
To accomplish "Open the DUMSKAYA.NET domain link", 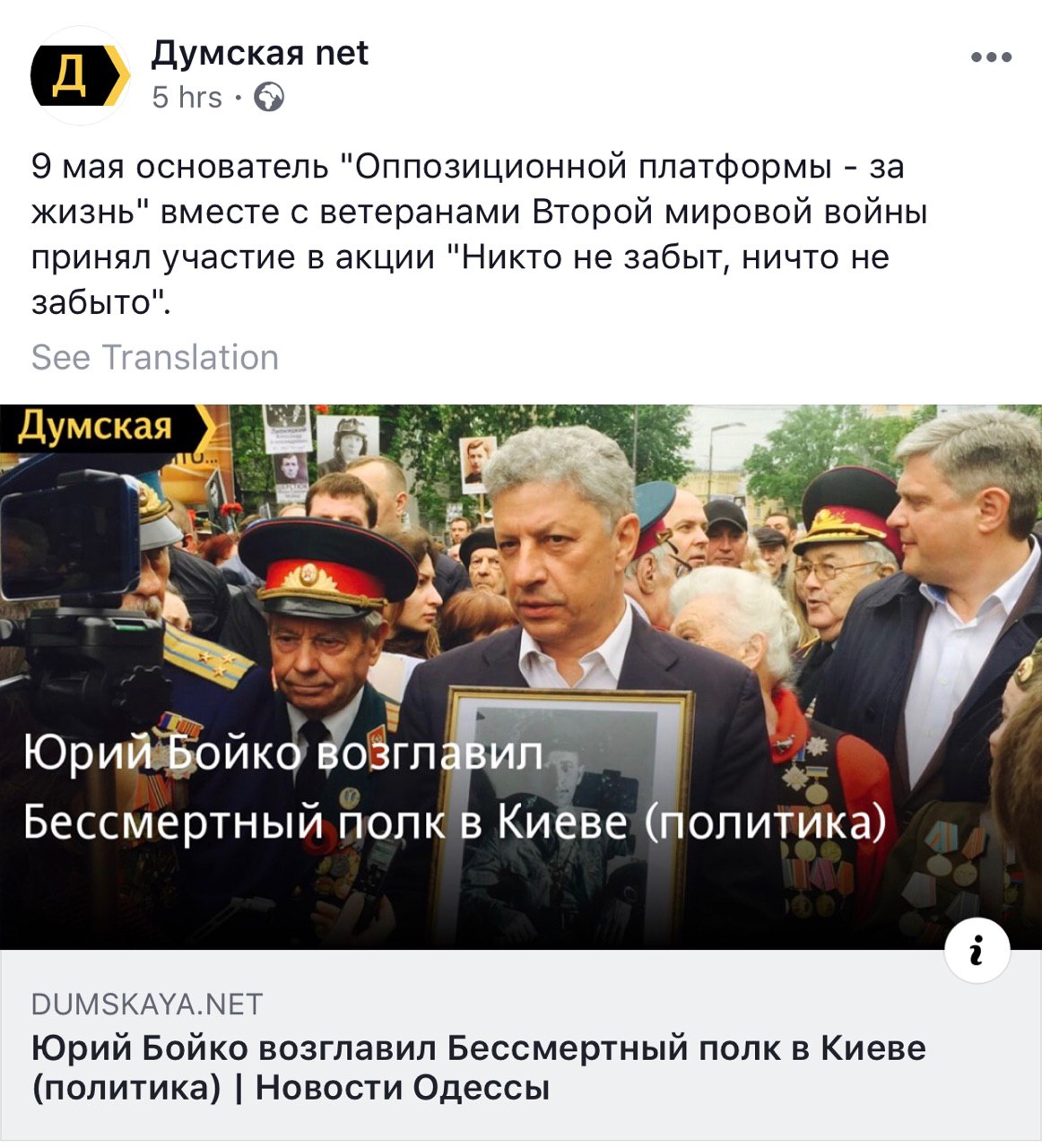I will coord(147,1004).
